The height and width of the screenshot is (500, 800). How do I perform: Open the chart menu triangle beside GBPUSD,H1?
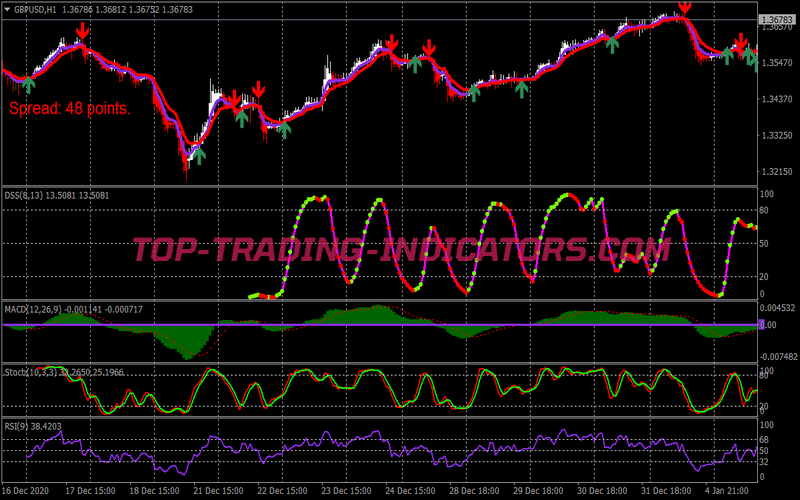7,9
